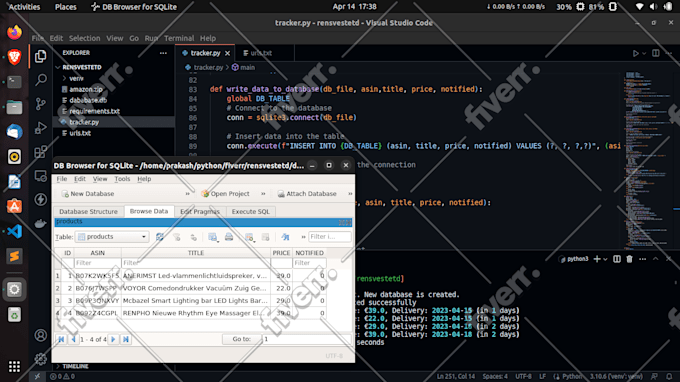Click the Attach Database button

point(307,194)
